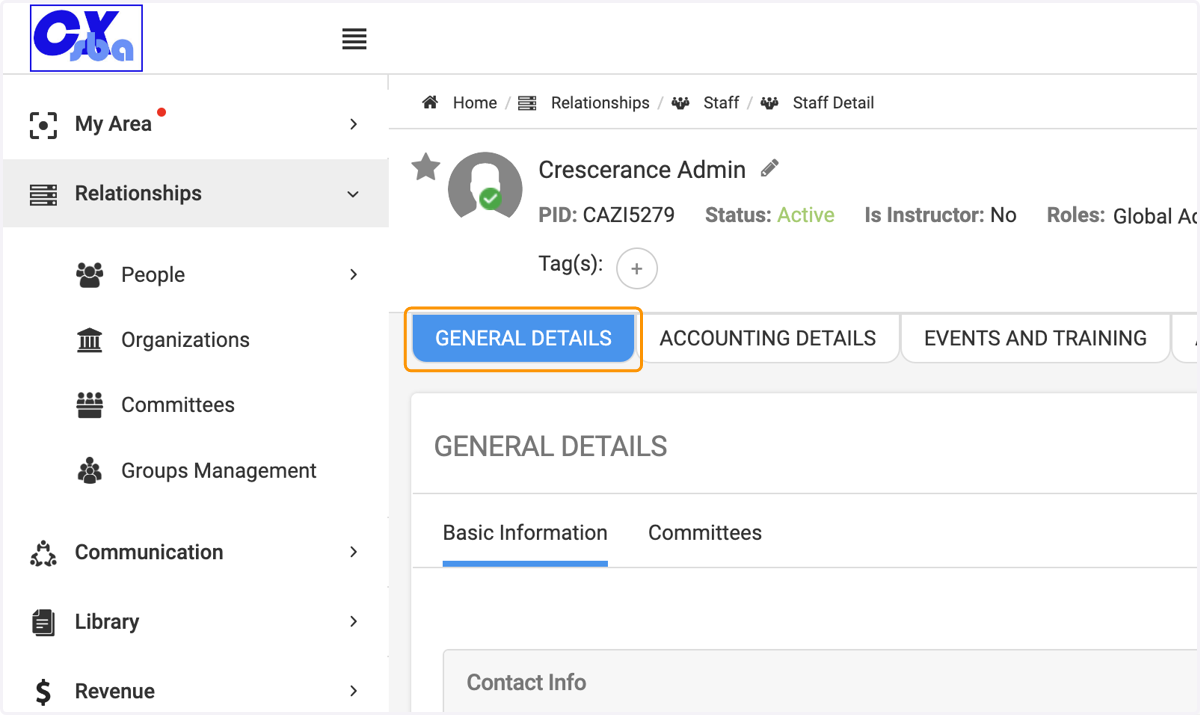Select the Basic Information sub-tab

coord(525,533)
